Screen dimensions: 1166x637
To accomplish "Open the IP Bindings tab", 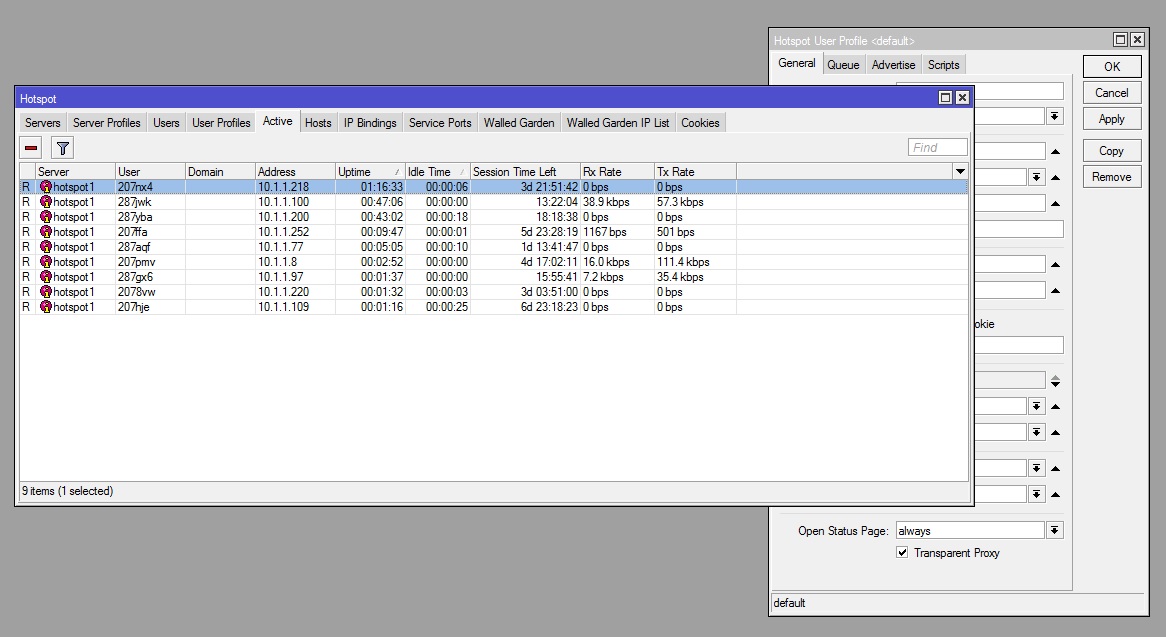I will tap(369, 122).
